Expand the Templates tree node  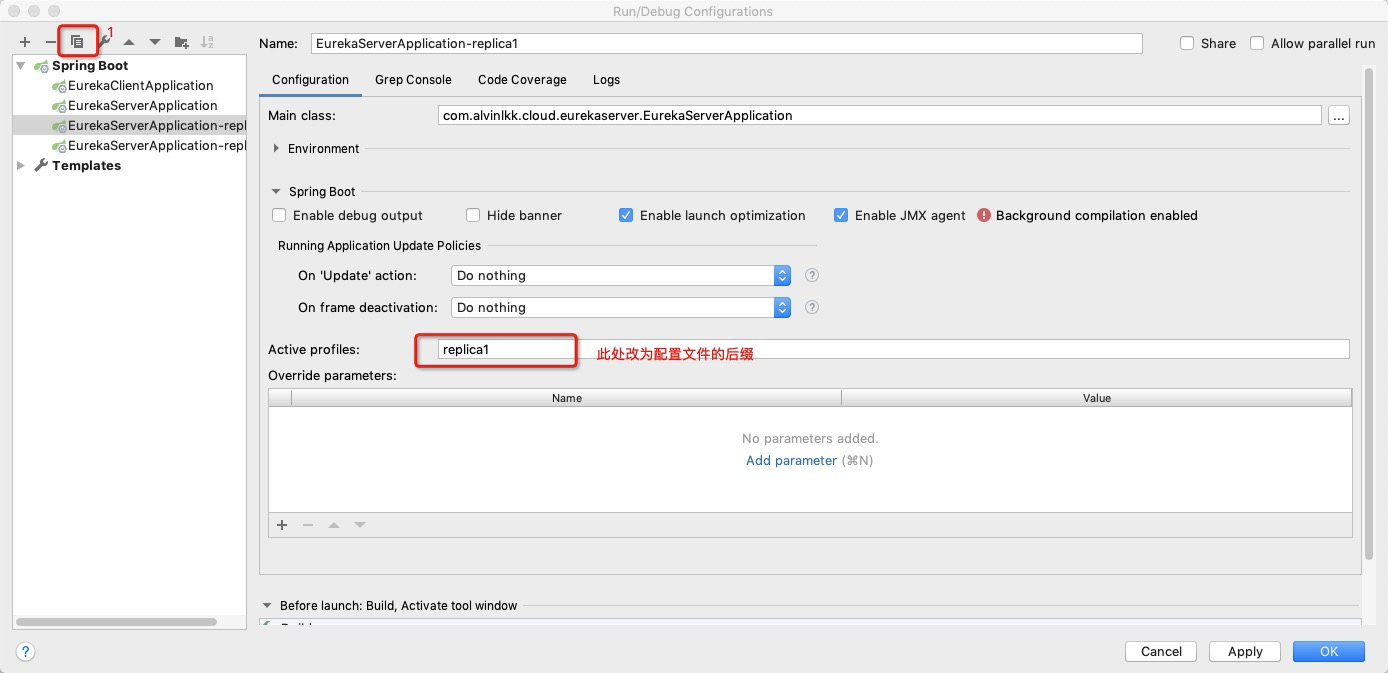click(x=21, y=165)
